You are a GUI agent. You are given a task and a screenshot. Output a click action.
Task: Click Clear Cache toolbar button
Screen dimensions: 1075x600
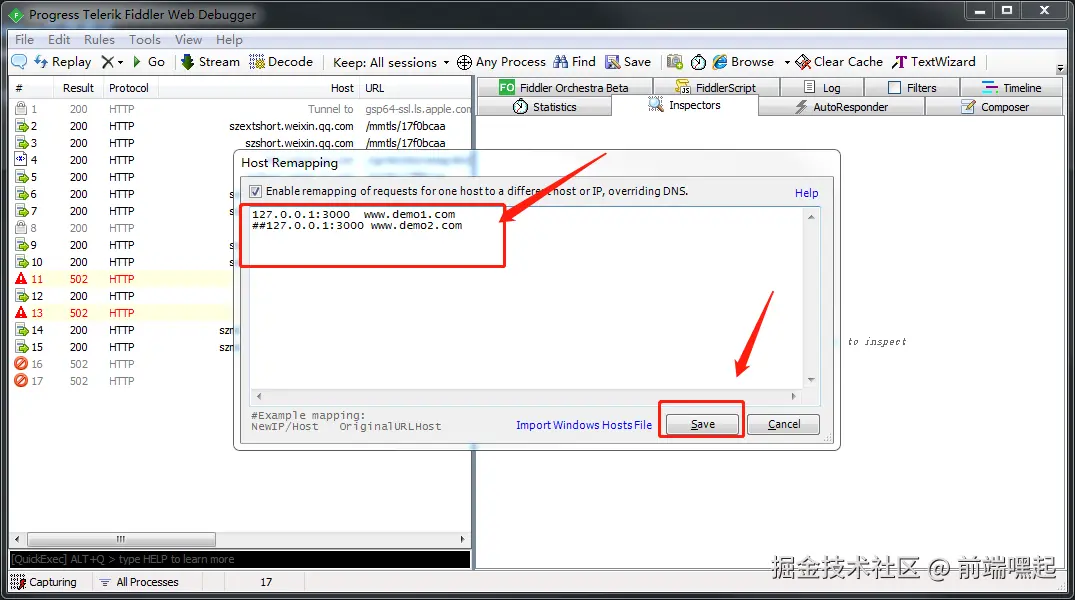839,62
